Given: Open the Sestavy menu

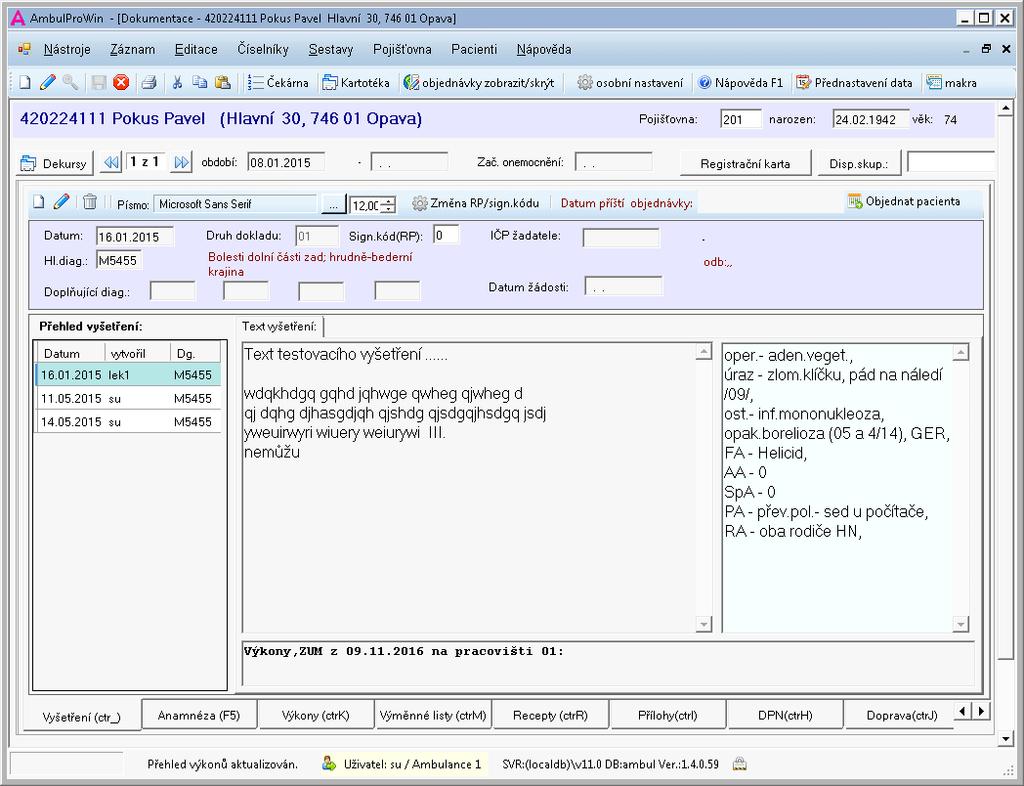Looking at the screenshot, I should click(330, 50).
